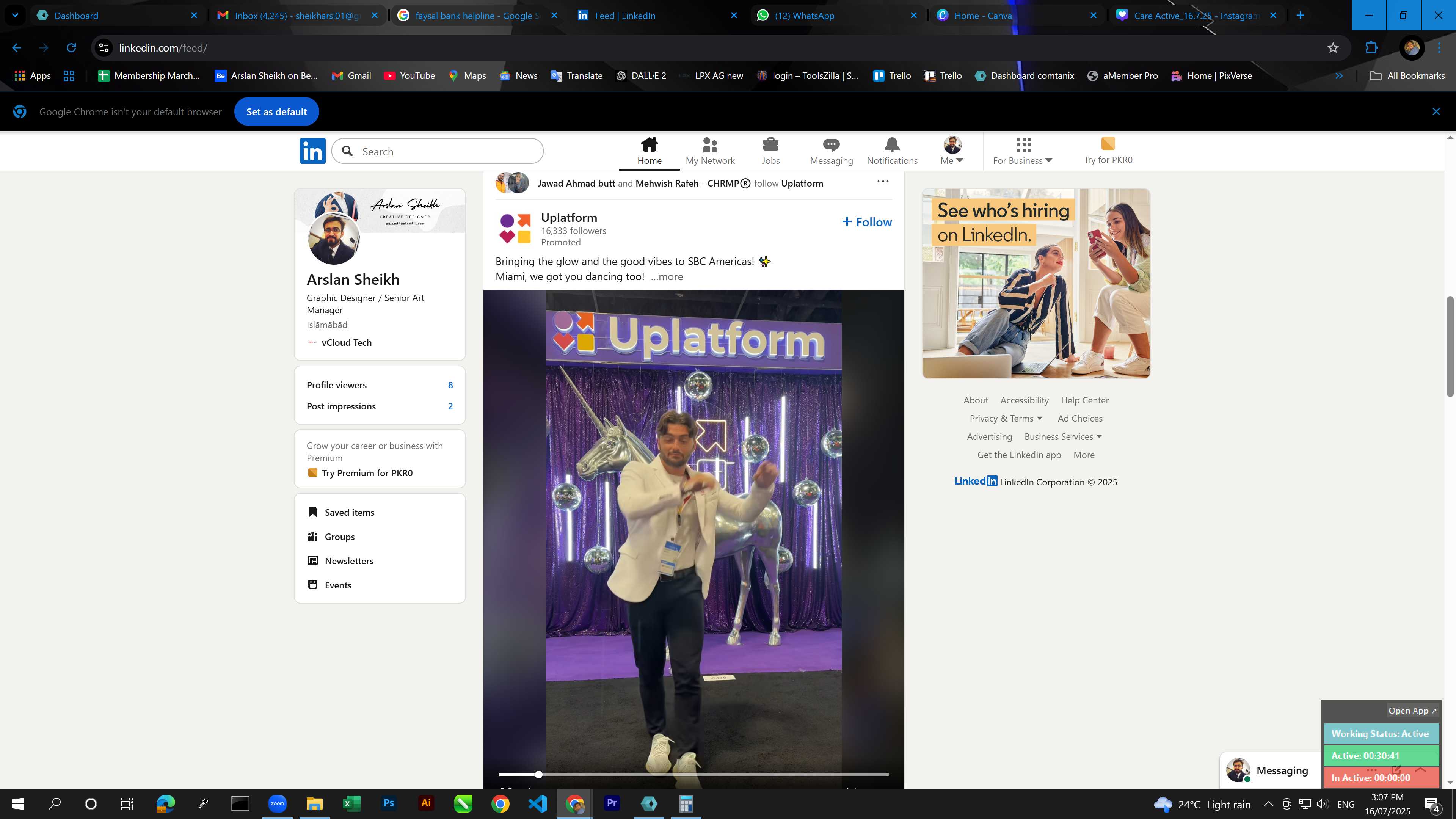The image size is (1456, 819).
Task: Click Get the LinkedIn app link
Action: [1018, 455]
